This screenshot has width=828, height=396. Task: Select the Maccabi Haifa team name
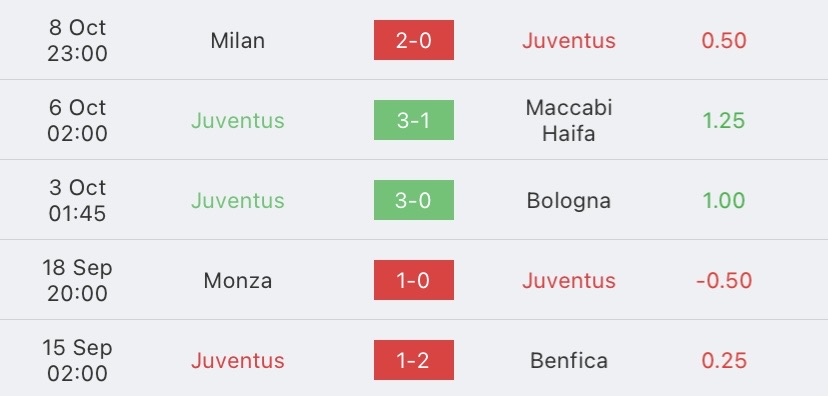click(569, 120)
